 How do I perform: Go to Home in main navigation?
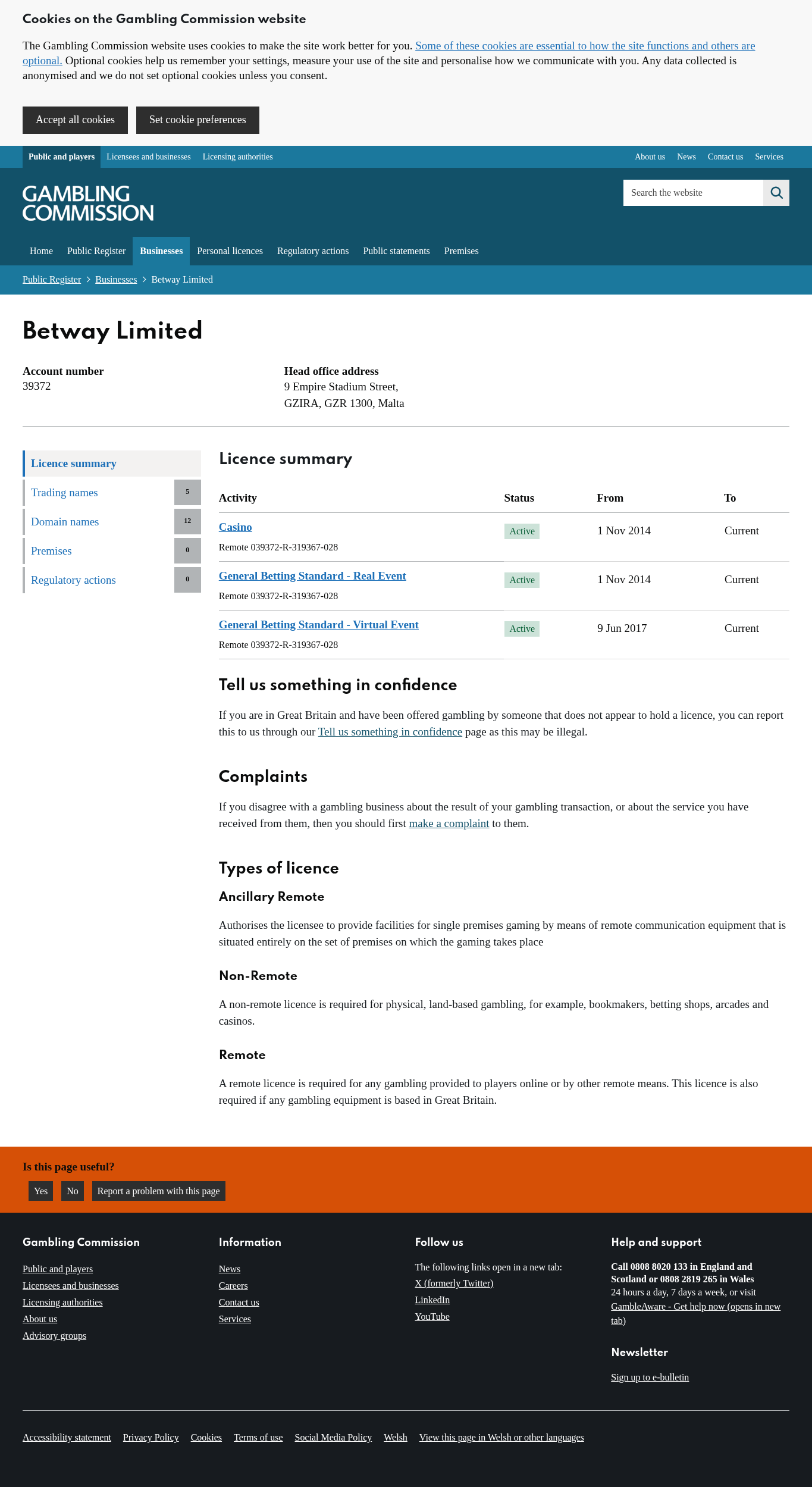[41, 251]
